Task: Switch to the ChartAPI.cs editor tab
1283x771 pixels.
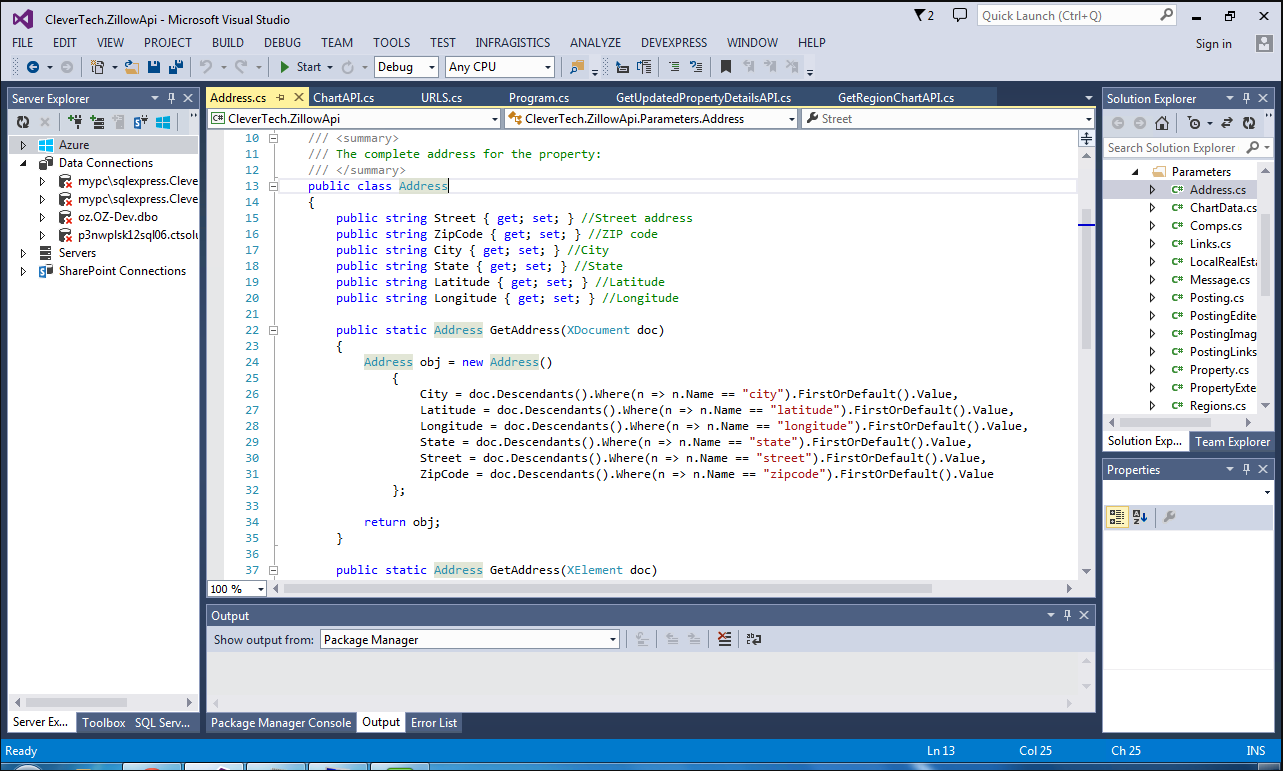Action: coord(343,98)
